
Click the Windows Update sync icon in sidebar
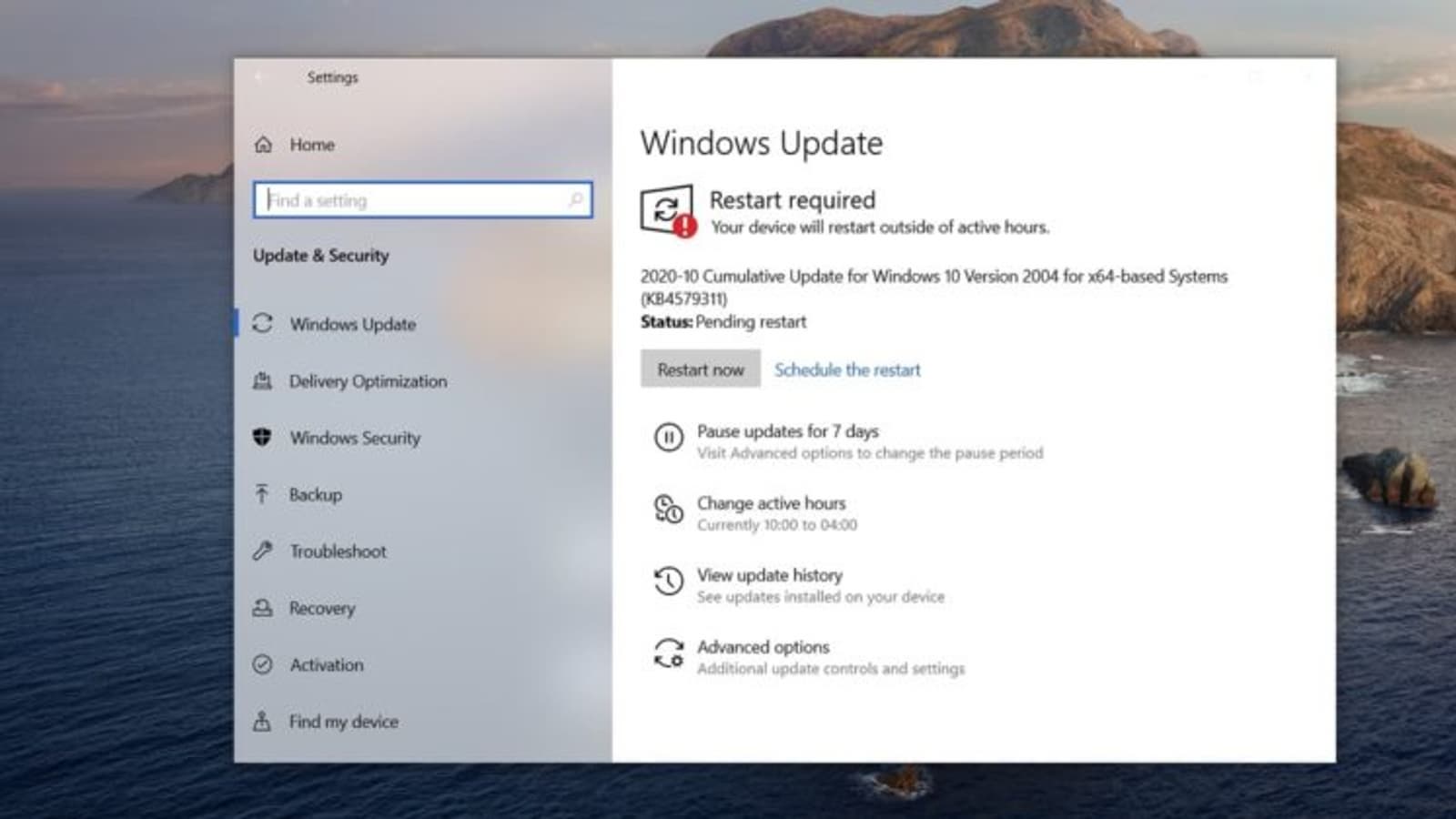262,323
